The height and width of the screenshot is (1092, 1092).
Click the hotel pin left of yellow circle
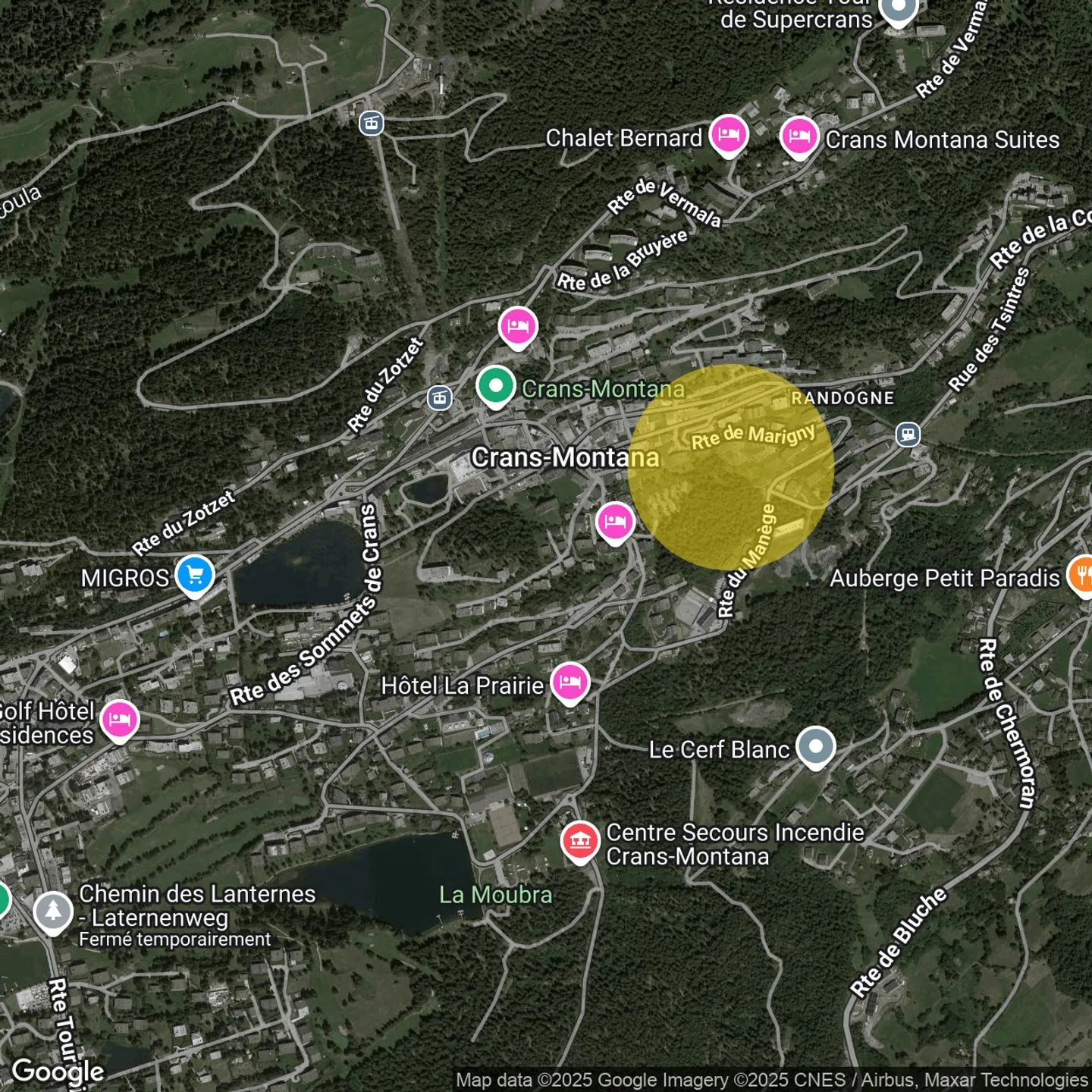pyautogui.click(x=615, y=522)
